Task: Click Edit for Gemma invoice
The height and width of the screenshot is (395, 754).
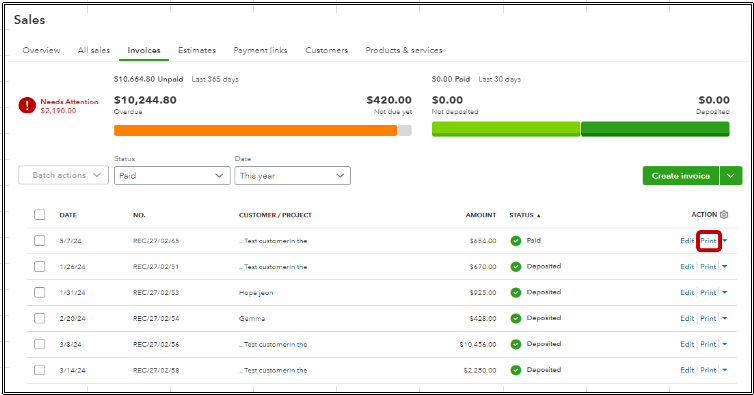Action: coord(687,319)
